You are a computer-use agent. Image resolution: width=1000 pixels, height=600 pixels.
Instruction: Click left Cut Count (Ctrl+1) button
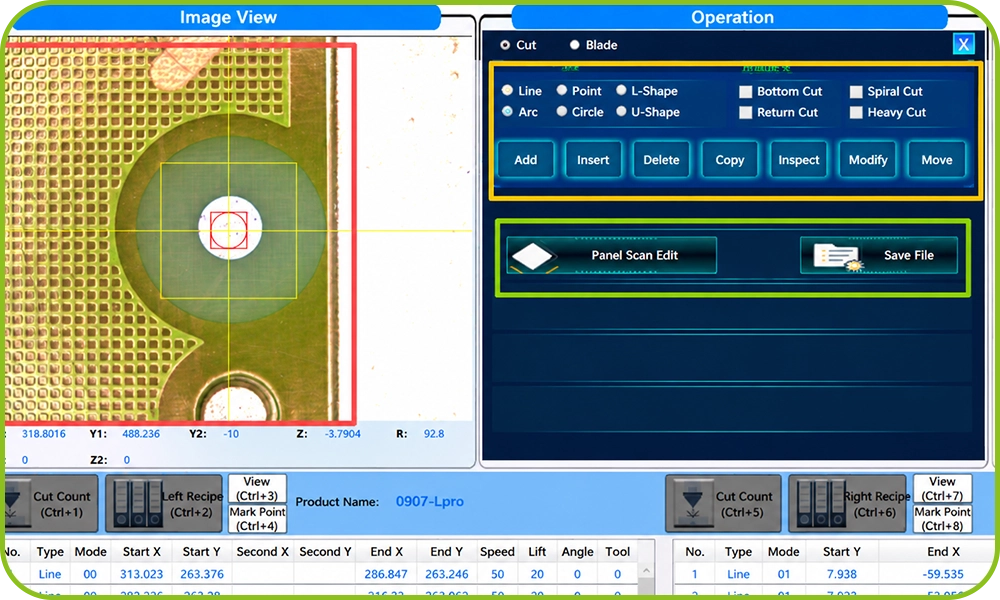click(51, 504)
